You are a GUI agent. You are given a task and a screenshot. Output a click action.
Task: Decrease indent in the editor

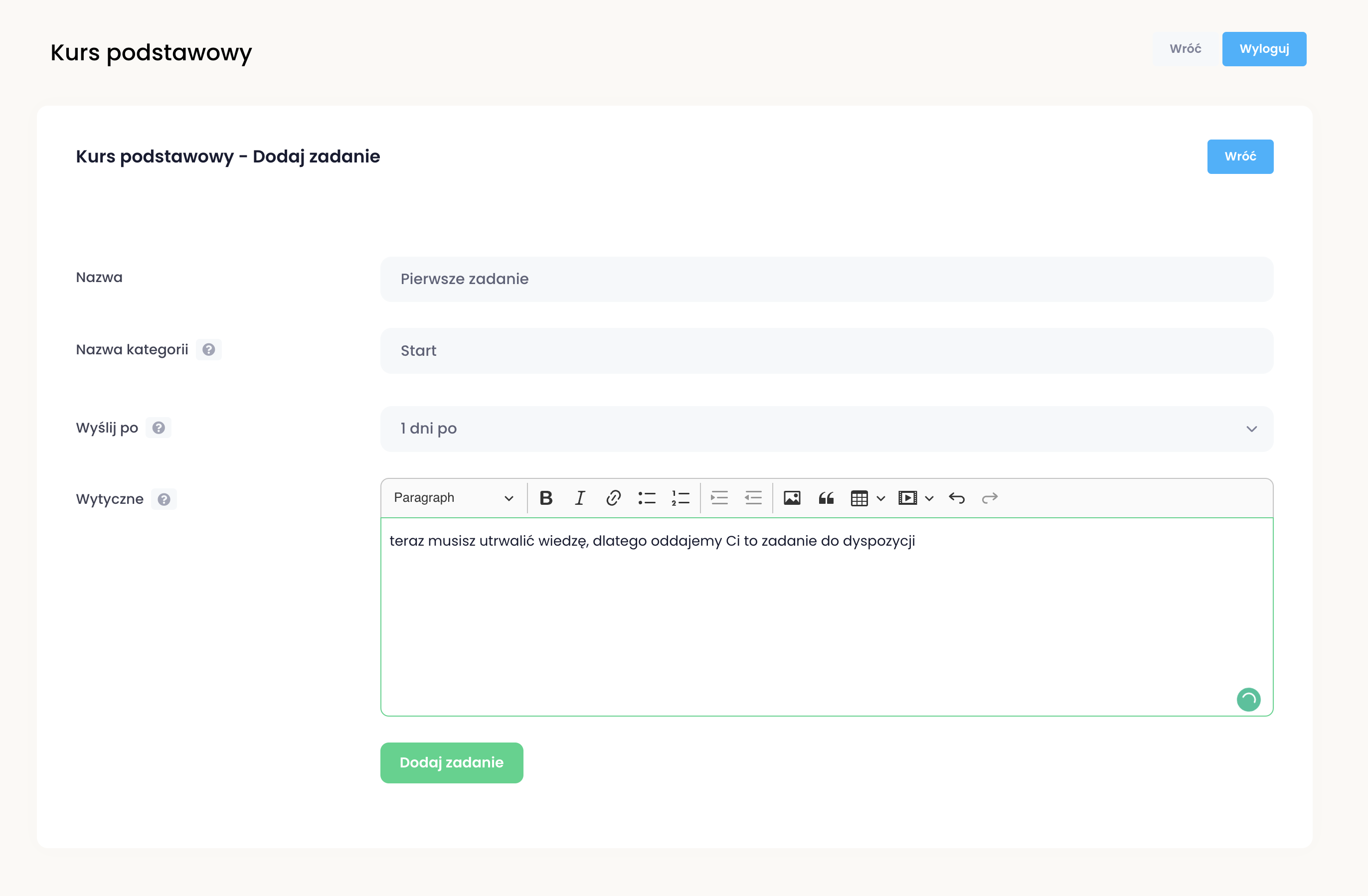pos(753,498)
